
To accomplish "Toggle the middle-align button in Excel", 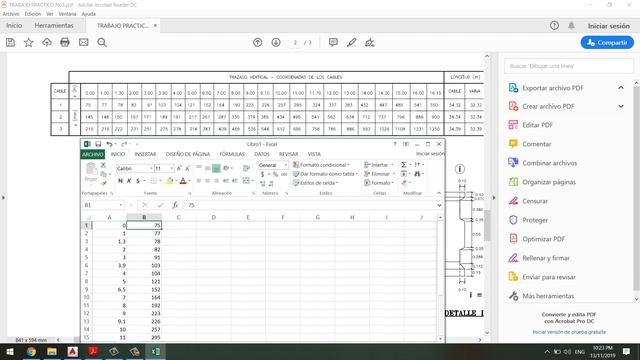I will 216,168.
